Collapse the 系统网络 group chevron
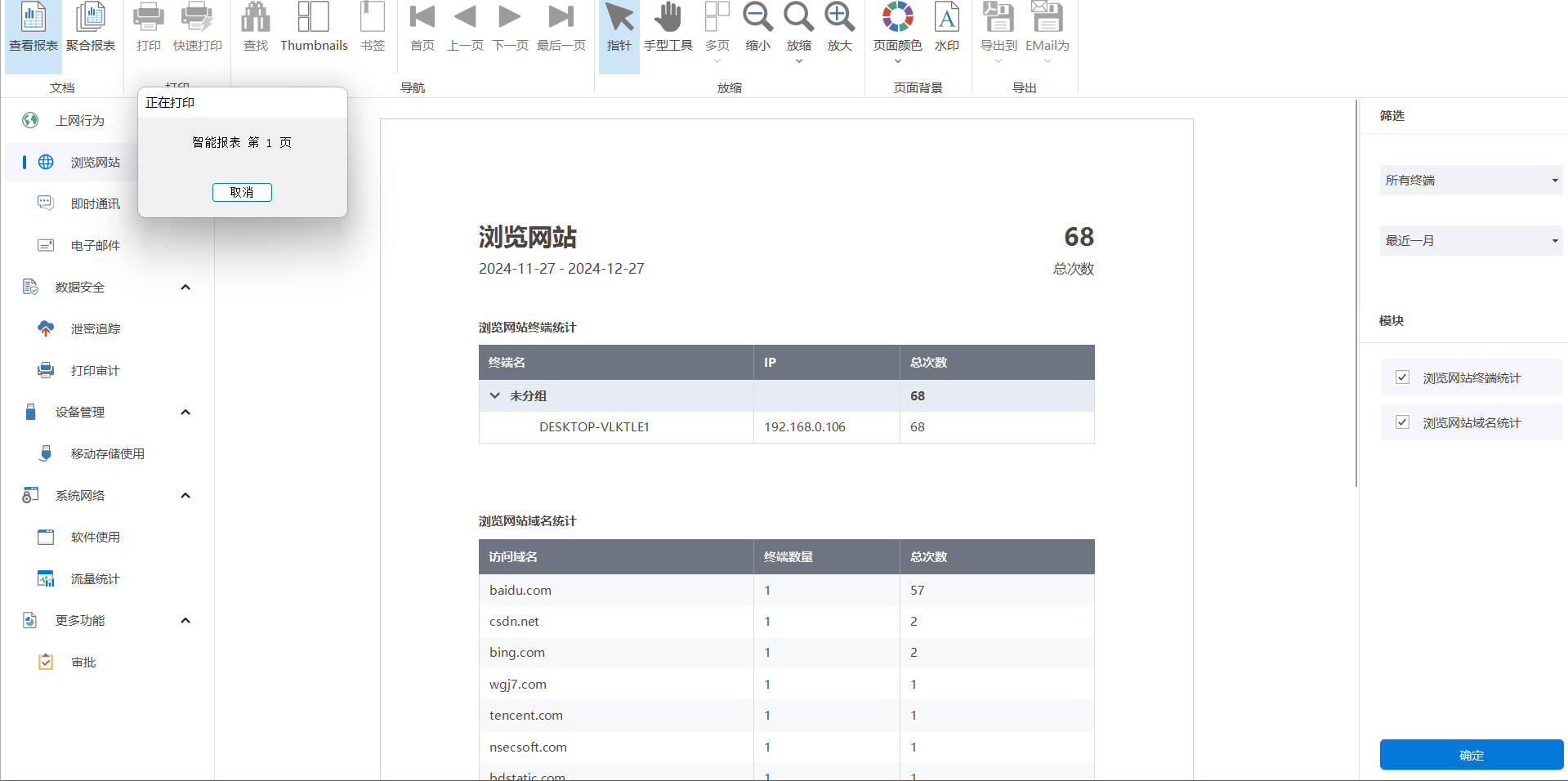This screenshot has height=781, width=1568. pos(185,495)
